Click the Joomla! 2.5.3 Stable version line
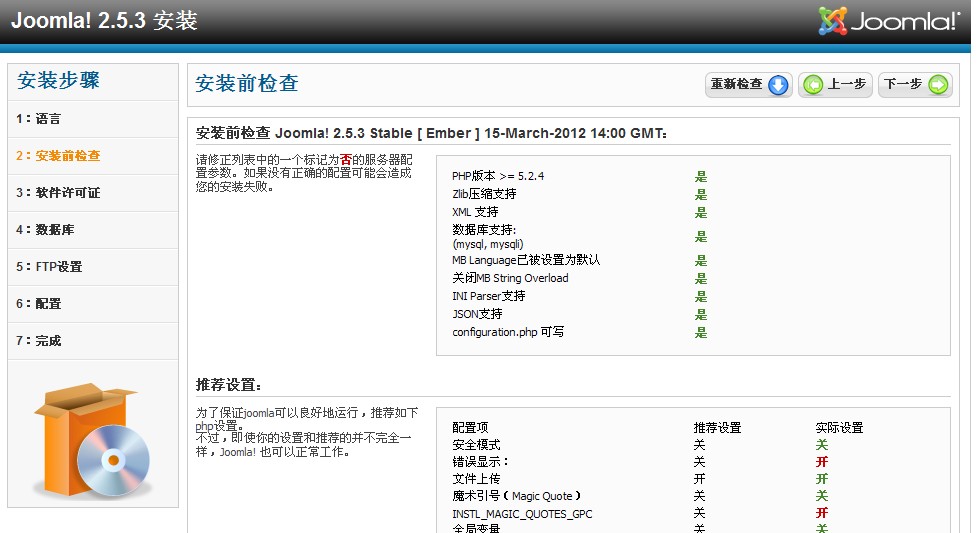977x533 pixels. [x=431, y=133]
